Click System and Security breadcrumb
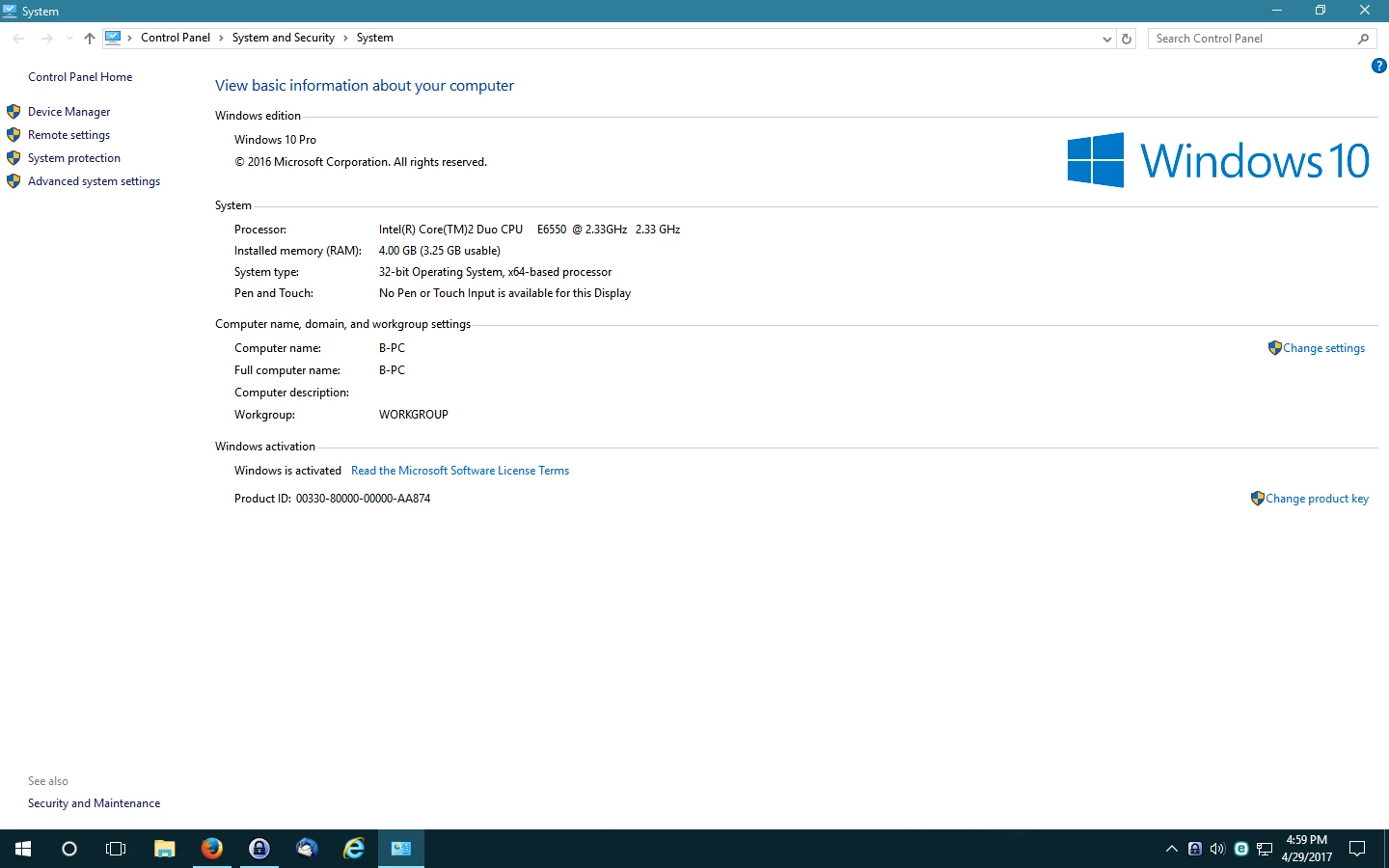This screenshot has width=1389, height=868. (x=284, y=38)
